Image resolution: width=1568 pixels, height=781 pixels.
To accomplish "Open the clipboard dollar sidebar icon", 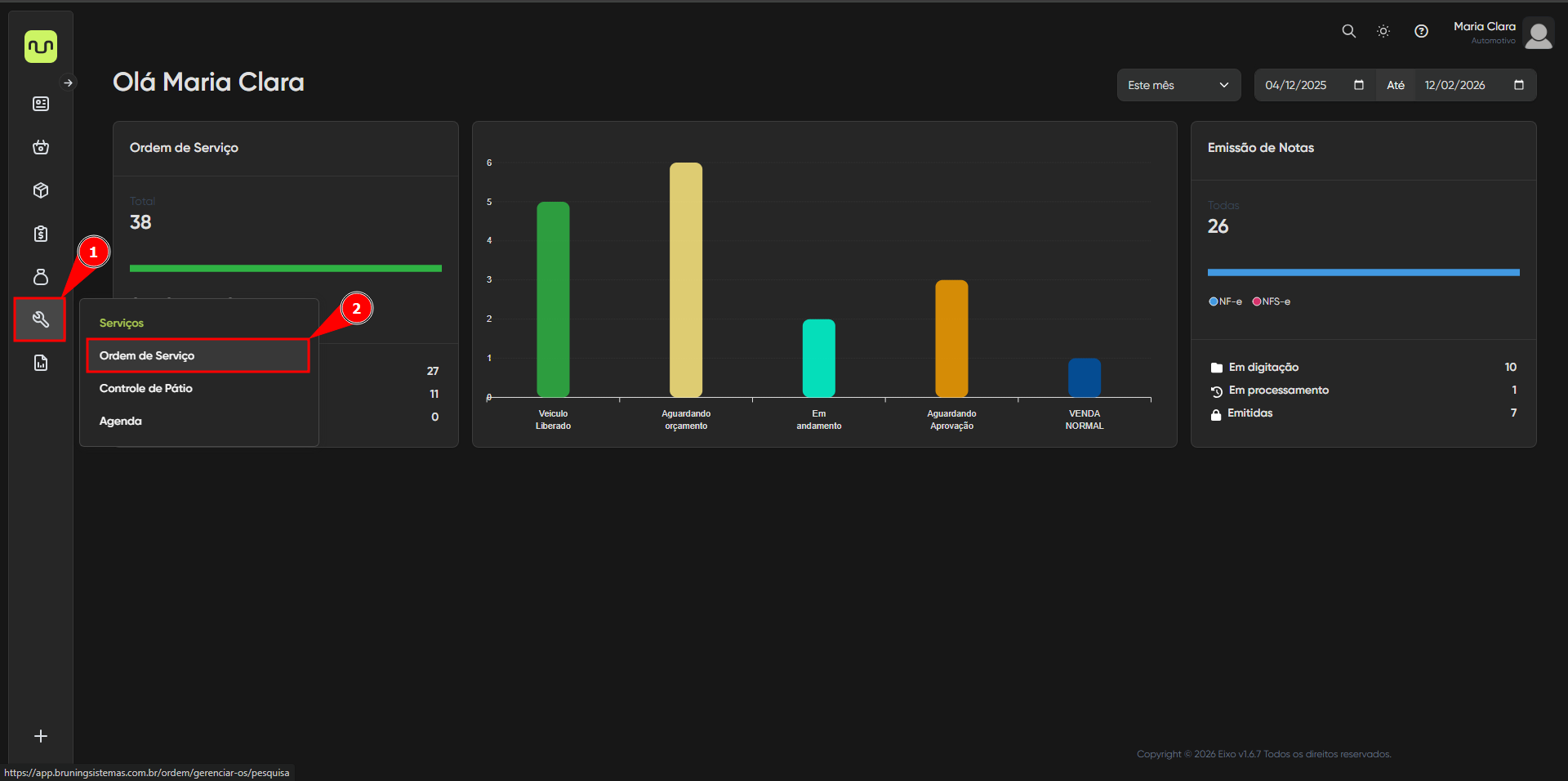I will click(x=41, y=234).
